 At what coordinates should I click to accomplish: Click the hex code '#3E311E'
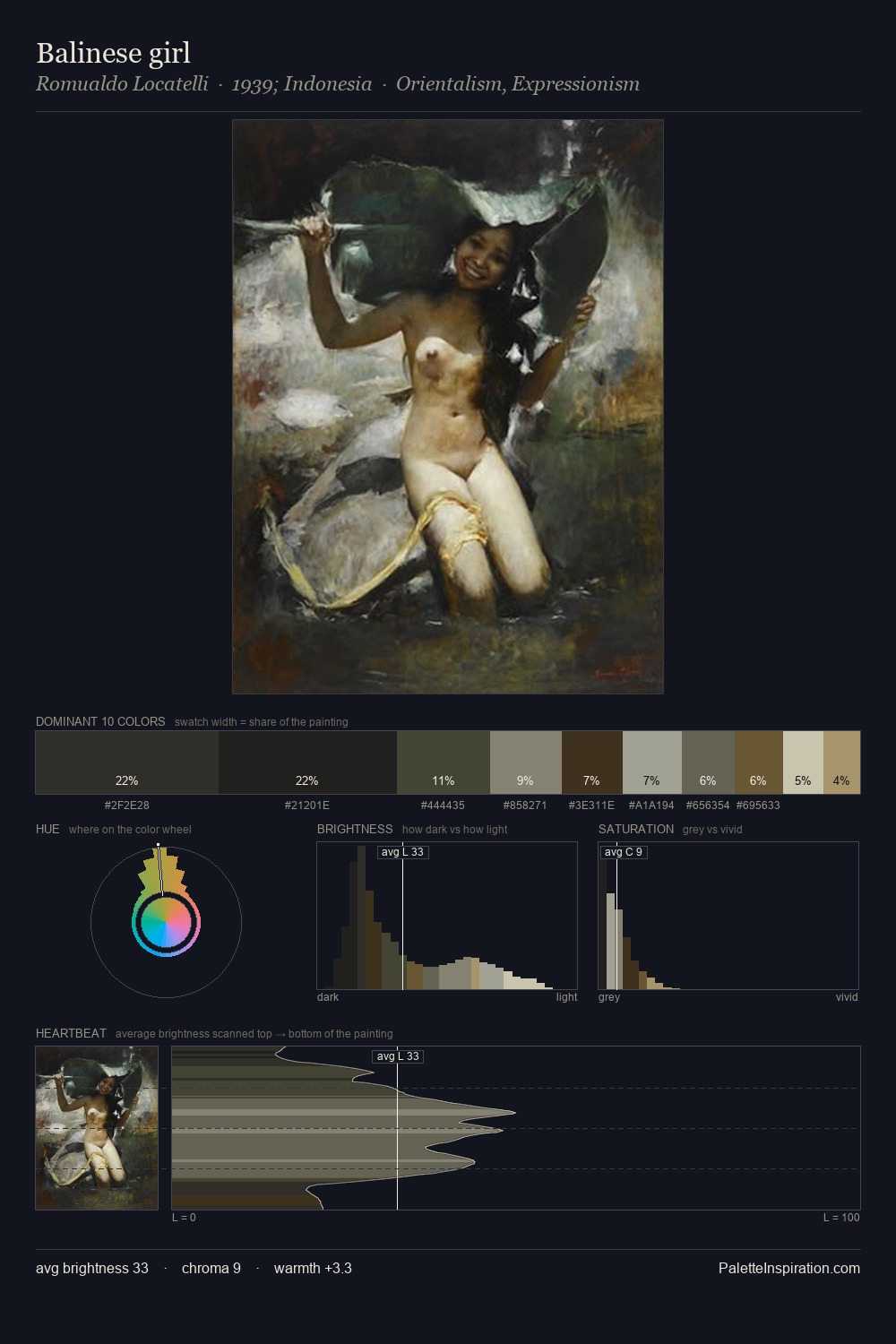click(x=591, y=806)
